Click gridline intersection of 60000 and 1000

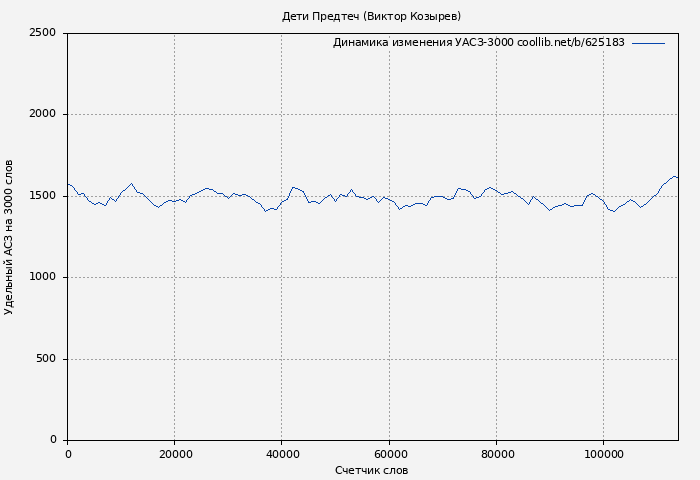pos(389,277)
